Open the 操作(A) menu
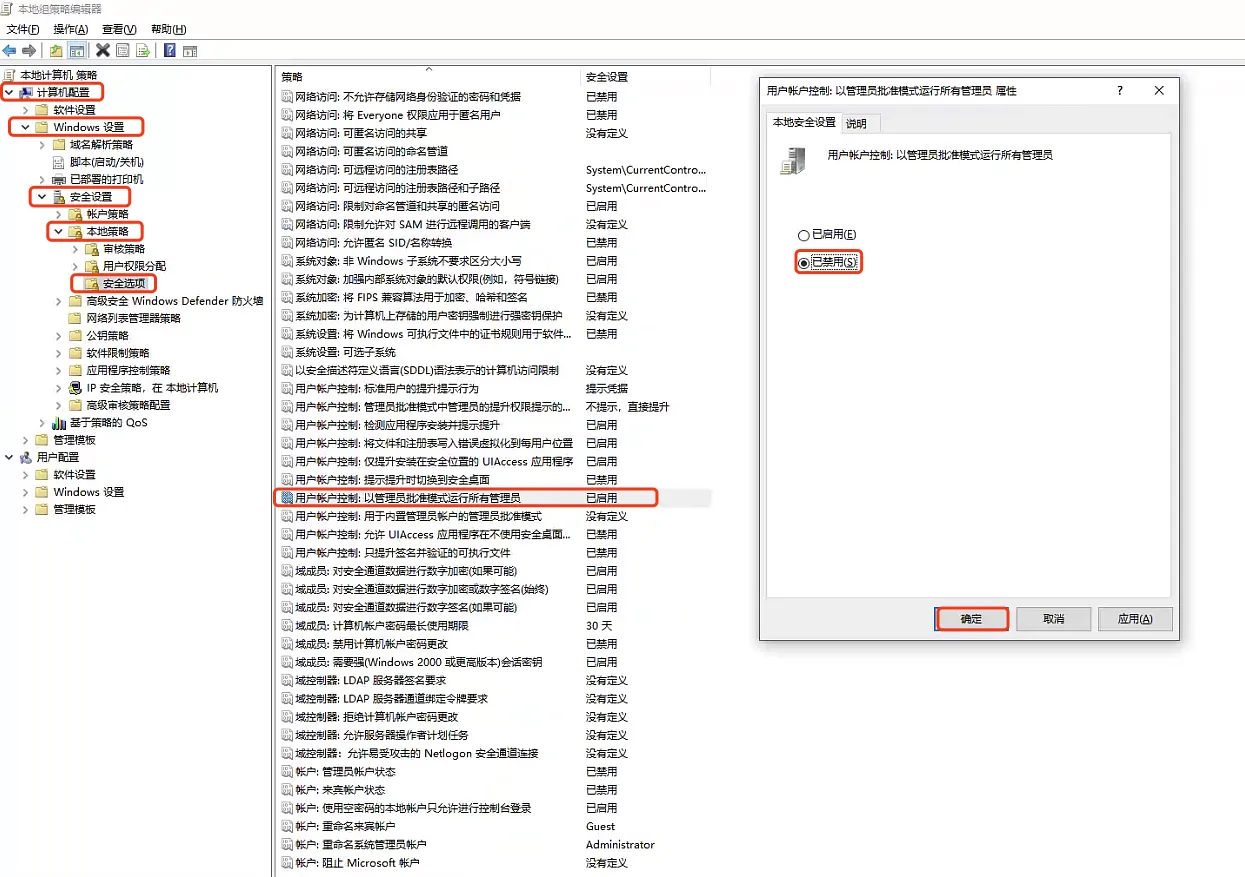 pyautogui.click(x=70, y=29)
